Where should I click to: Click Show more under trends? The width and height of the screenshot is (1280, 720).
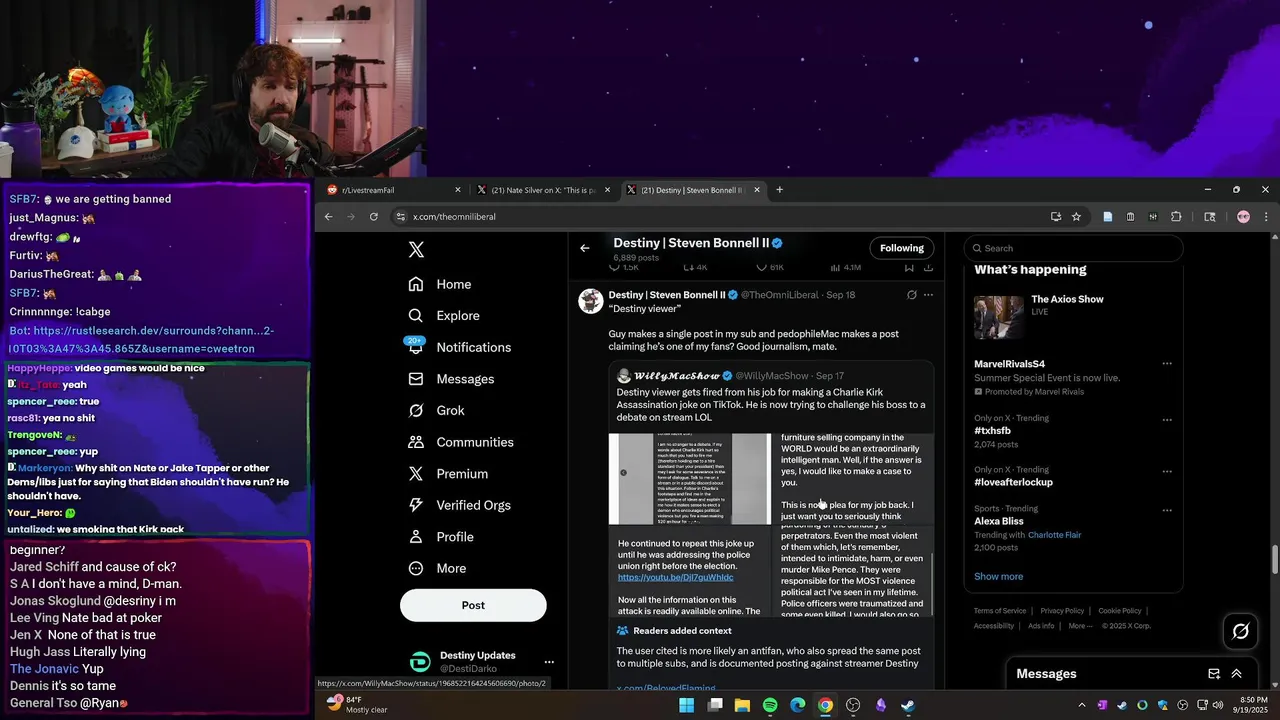click(x=998, y=576)
